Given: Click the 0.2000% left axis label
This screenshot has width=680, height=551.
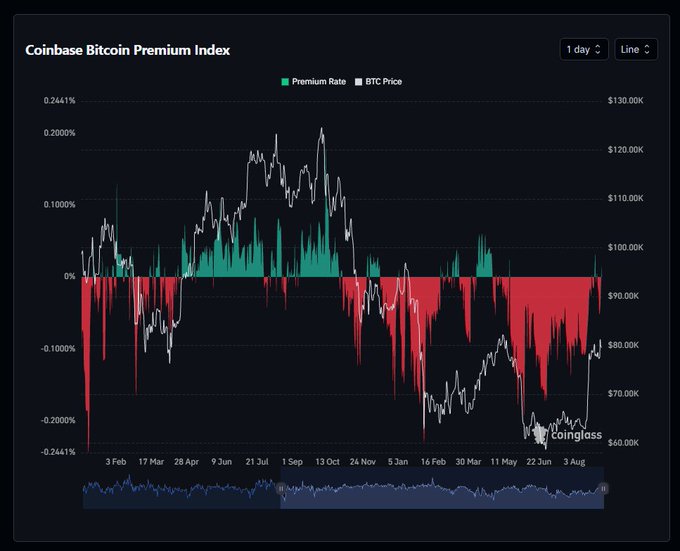Looking at the screenshot, I should (59, 133).
